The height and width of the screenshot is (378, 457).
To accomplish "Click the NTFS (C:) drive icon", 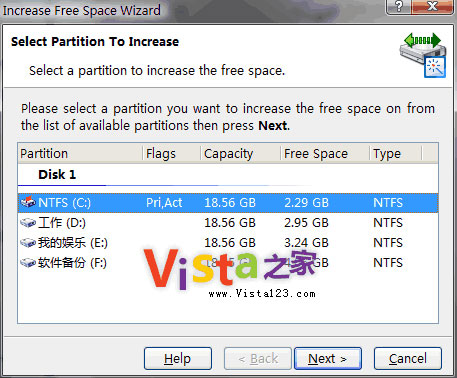I will 28,202.
